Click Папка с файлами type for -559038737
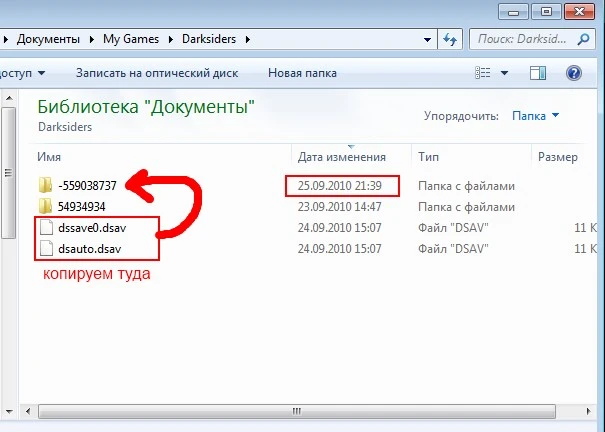The width and height of the screenshot is (605, 432). 466,186
